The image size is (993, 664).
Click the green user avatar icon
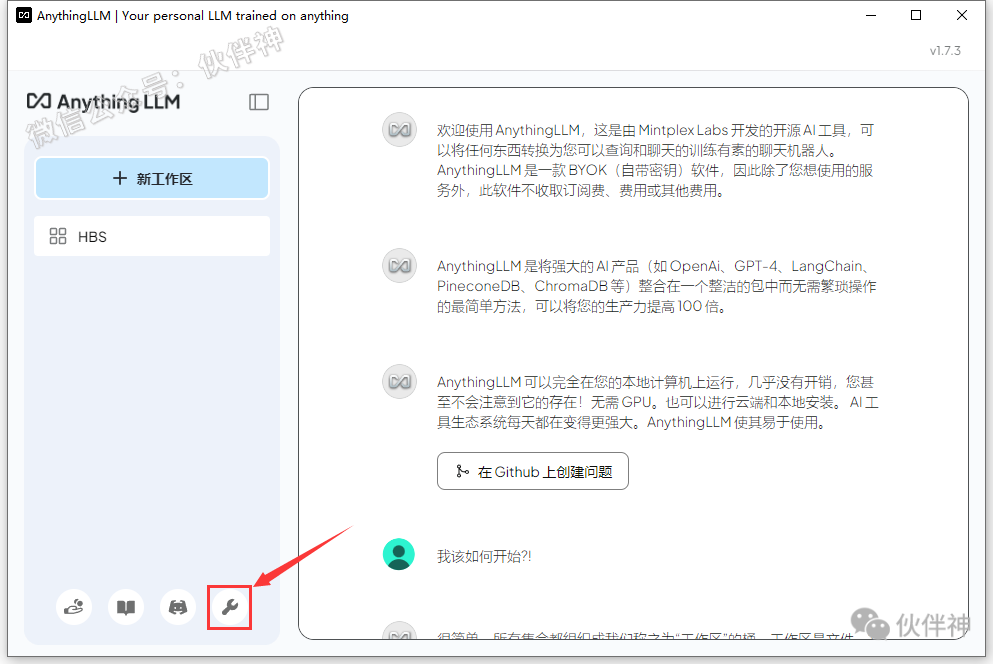click(x=399, y=555)
